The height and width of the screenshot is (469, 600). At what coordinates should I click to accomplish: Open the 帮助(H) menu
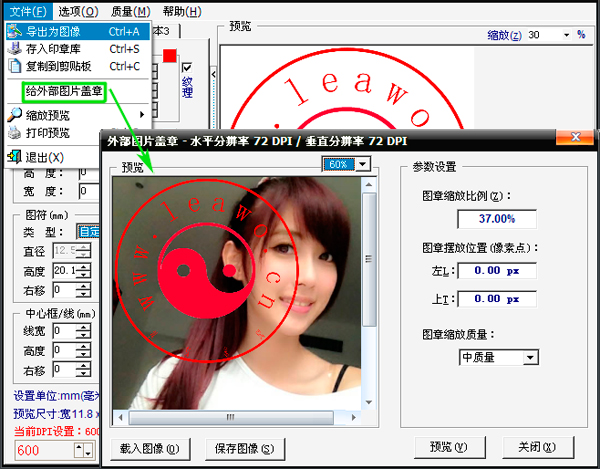(182, 11)
